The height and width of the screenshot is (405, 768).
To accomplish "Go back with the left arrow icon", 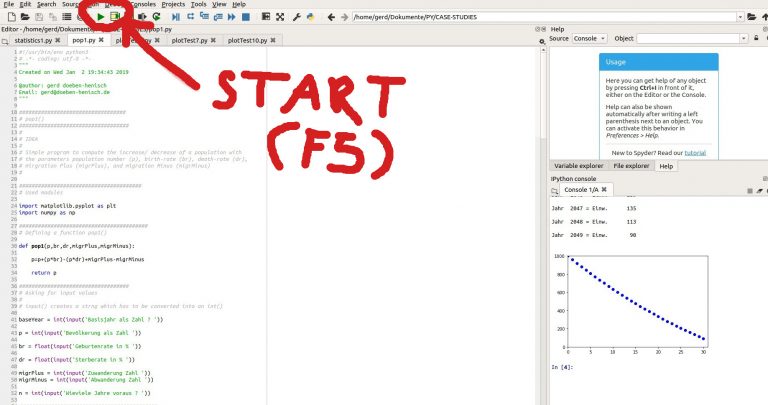I will 331,17.
